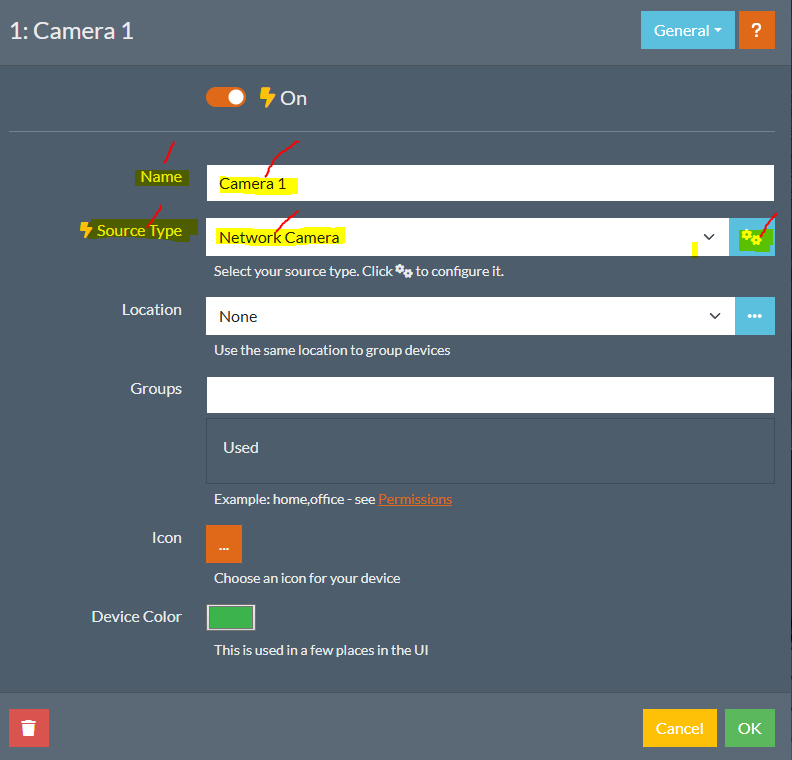This screenshot has width=792, height=760.
Task: Choose a device icon via orange ellipsis button
Action: click(x=224, y=544)
